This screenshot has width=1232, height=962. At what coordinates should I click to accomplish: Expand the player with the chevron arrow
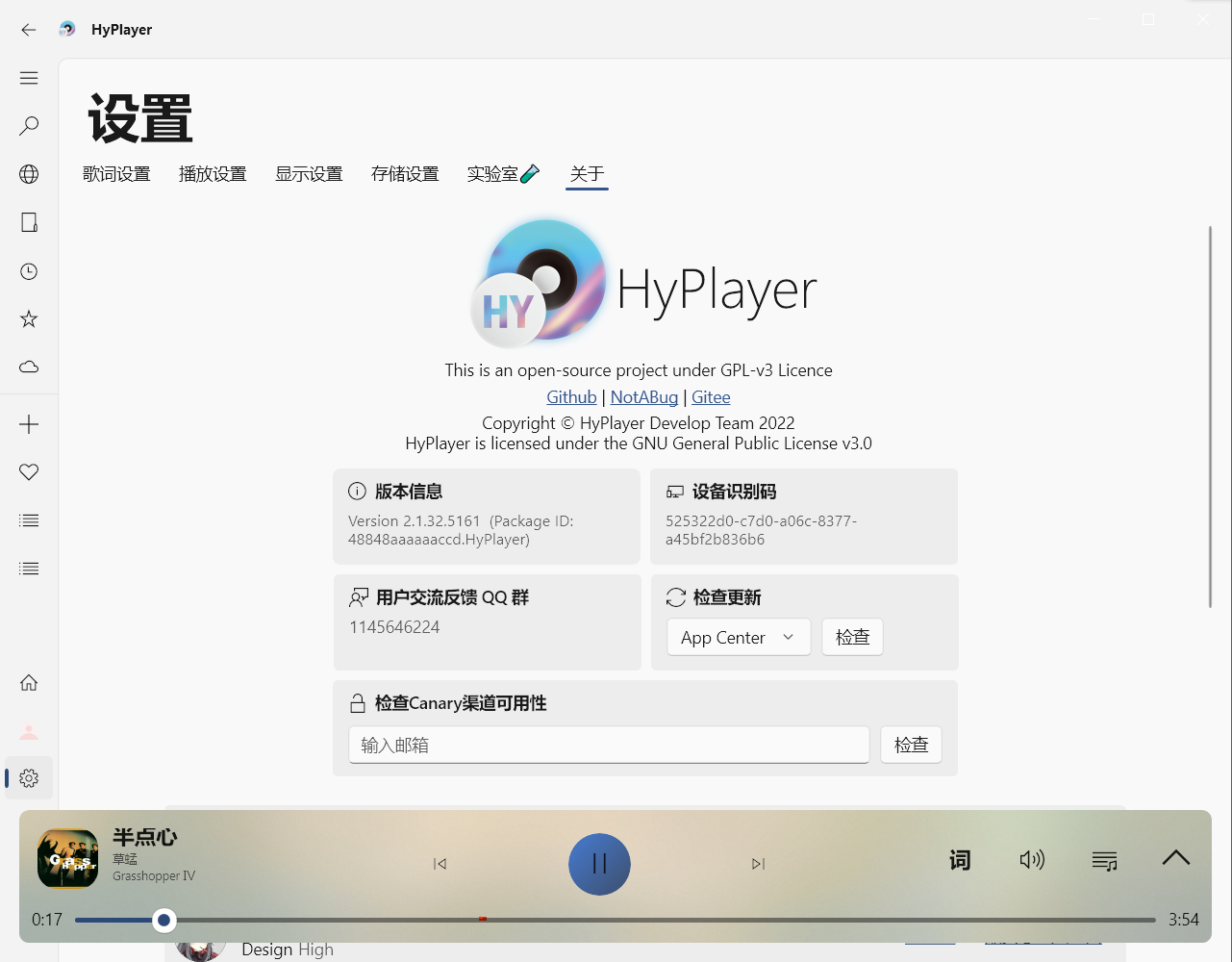(x=1175, y=857)
